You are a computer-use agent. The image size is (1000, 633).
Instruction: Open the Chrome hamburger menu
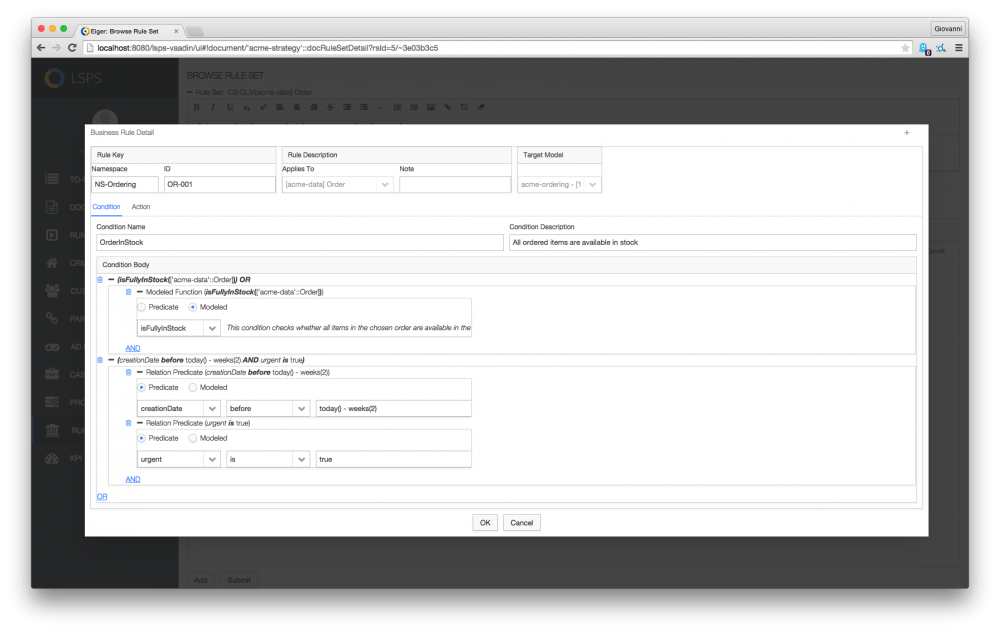[x=959, y=48]
